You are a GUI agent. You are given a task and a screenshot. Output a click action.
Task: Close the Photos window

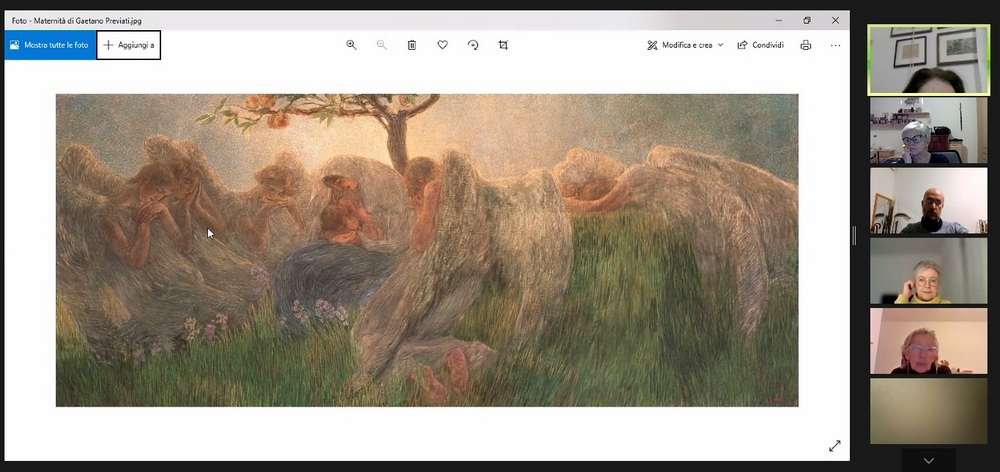(x=835, y=20)
